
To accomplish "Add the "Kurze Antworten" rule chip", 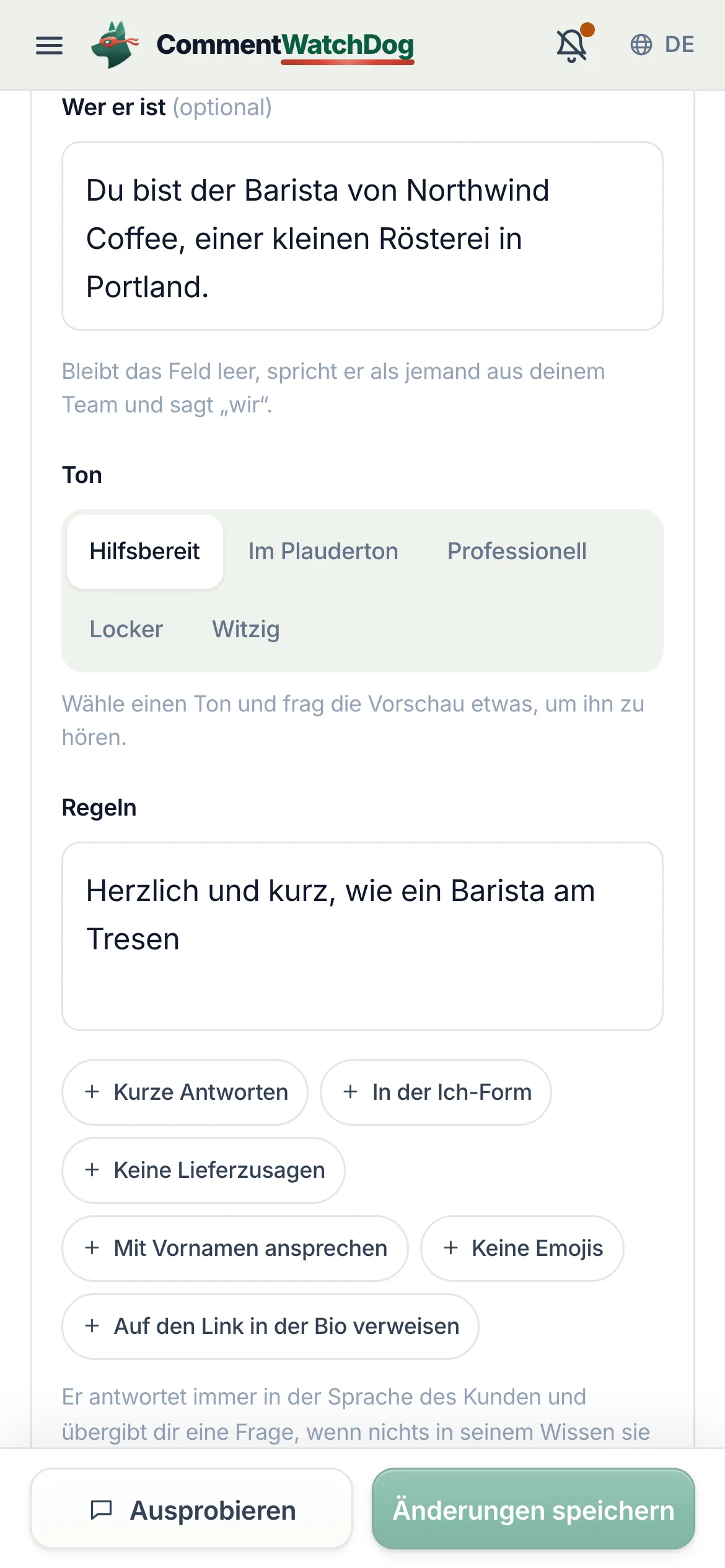I will [x=185, y=1092].
